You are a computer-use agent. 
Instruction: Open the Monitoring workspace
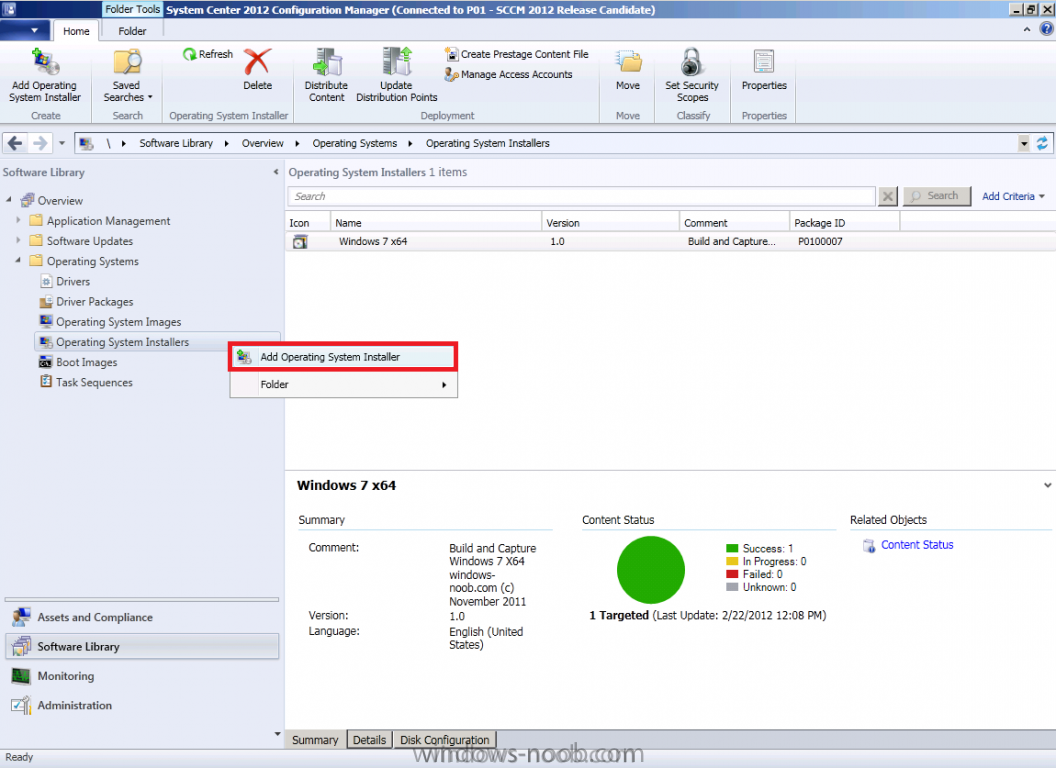[141, 676]
